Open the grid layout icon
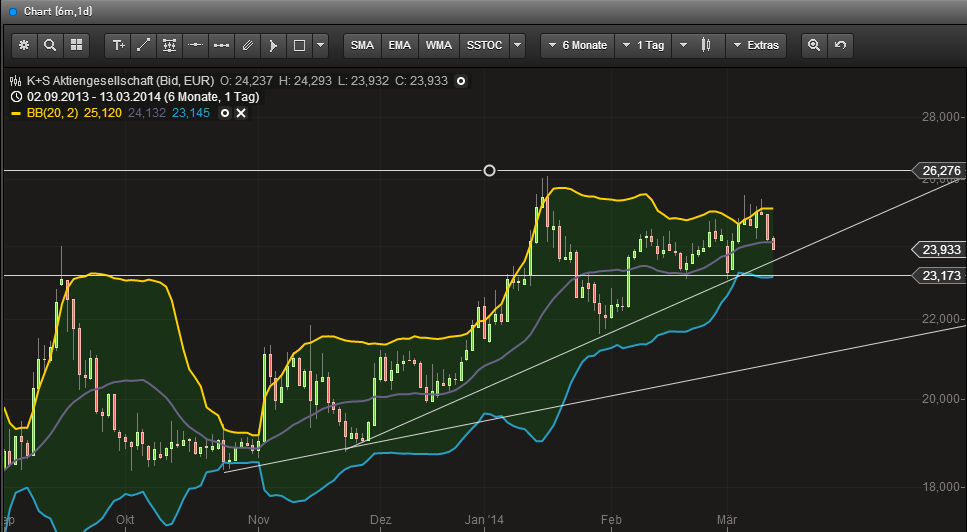The image size is (967, 532). click(x=76, y=45)
